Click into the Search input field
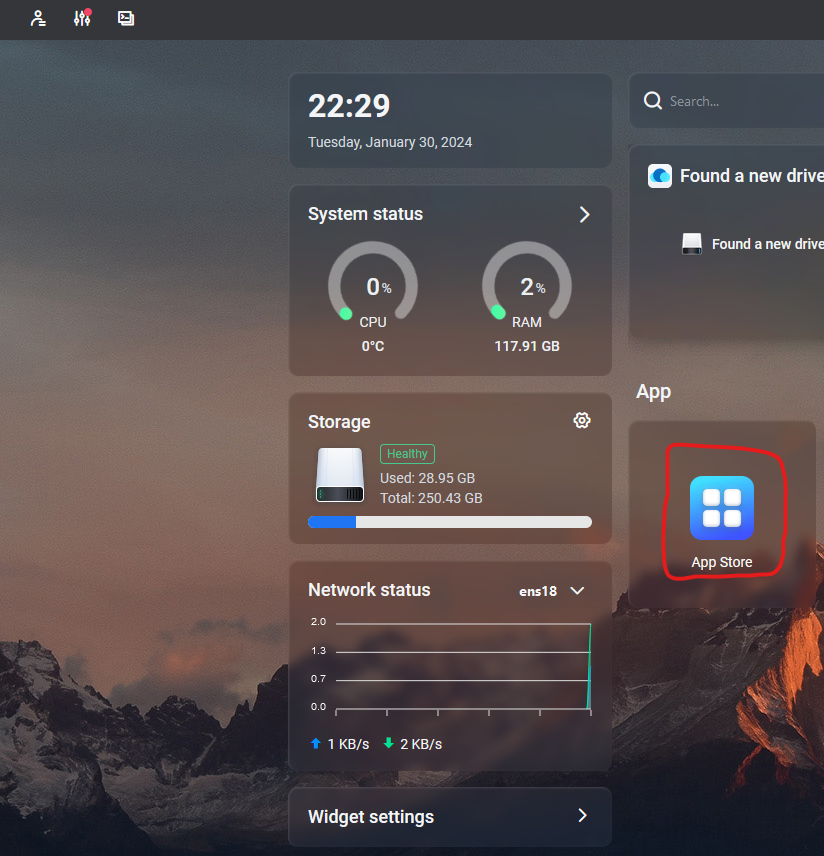Viewport: 824px width, 856px height. point(740,101)
